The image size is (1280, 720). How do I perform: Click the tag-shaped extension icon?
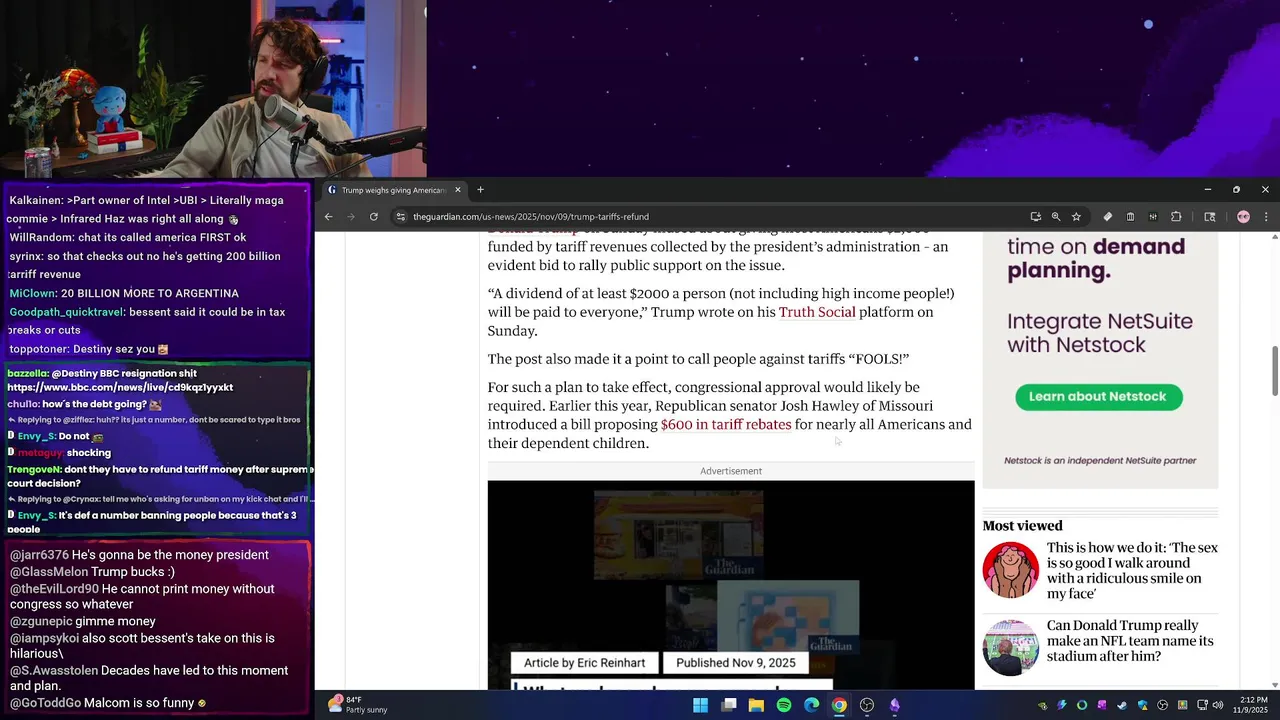click(1107, 216)
